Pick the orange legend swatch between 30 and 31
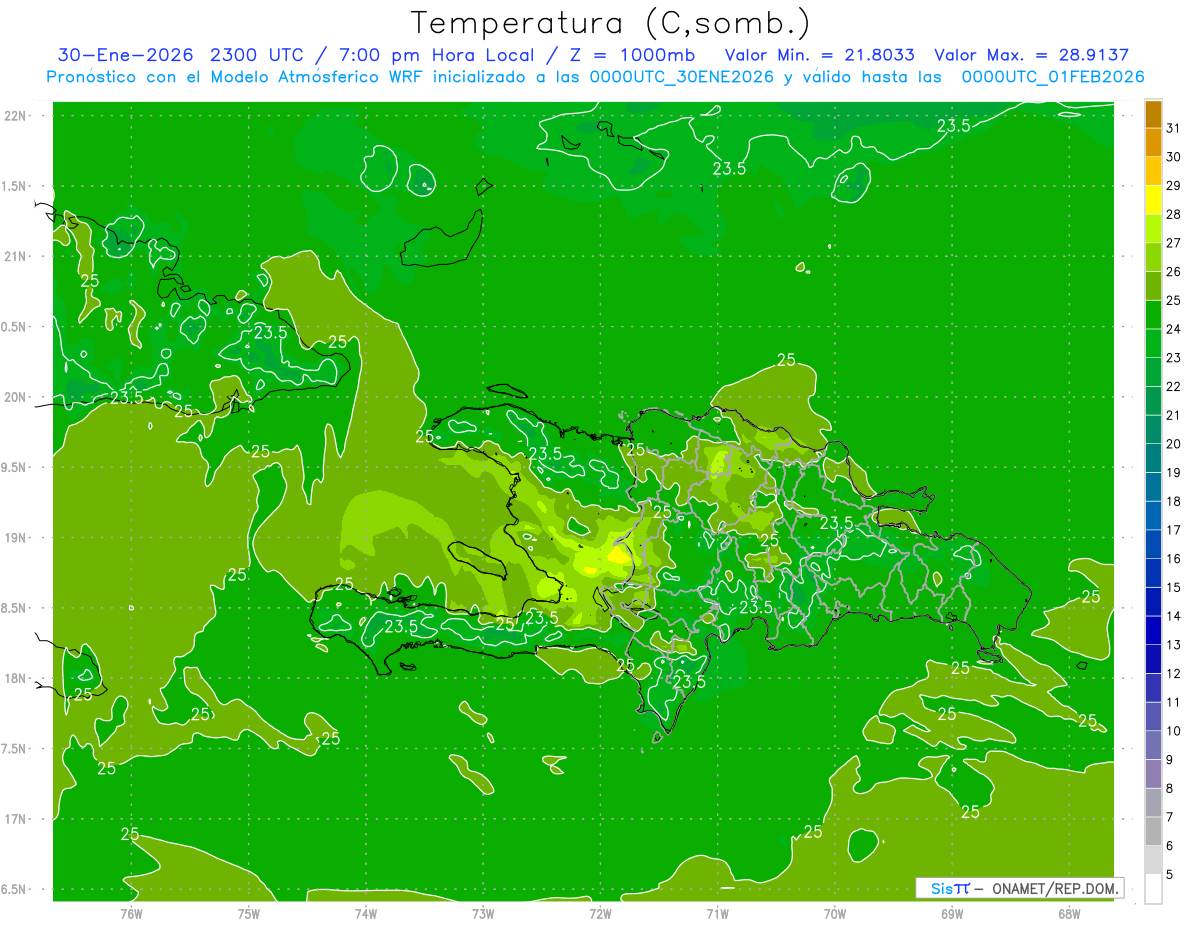Image resolution: width=1200 pixels, height=927 pixels. pos(1153,142)
